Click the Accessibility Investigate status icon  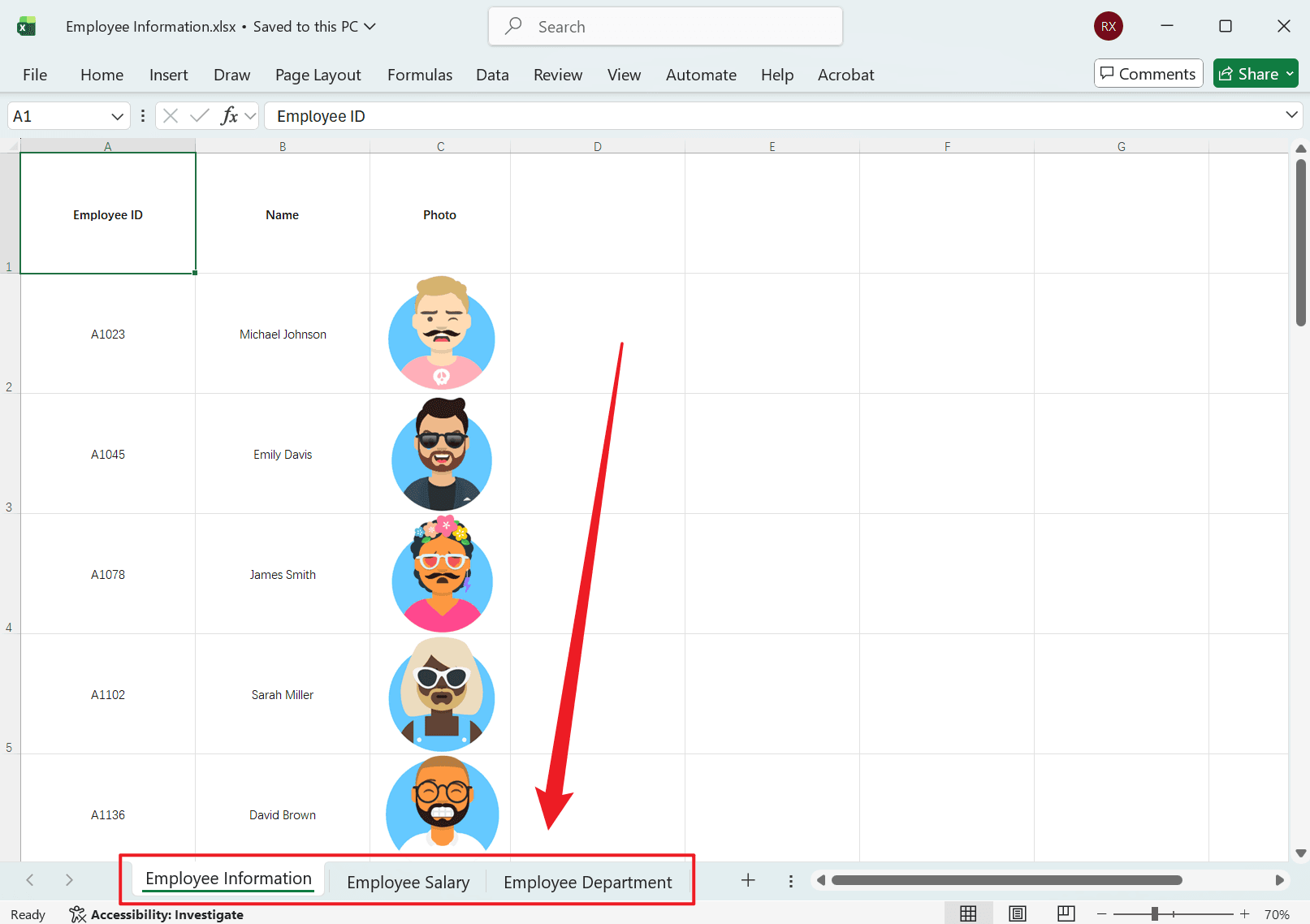coord(77,914)
